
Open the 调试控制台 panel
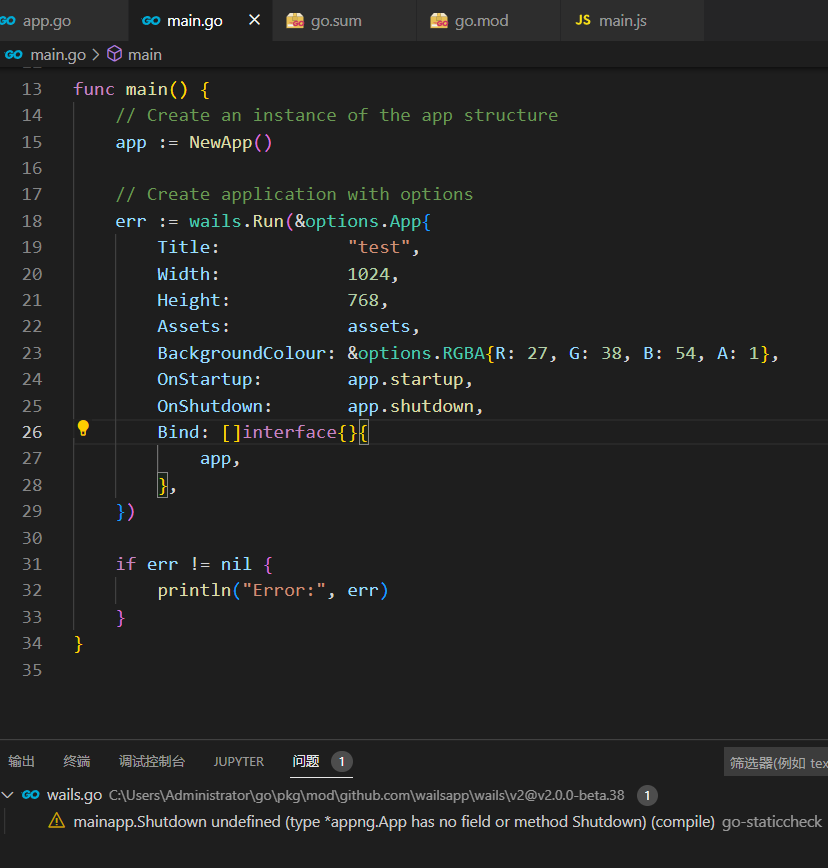coord(151,761)
